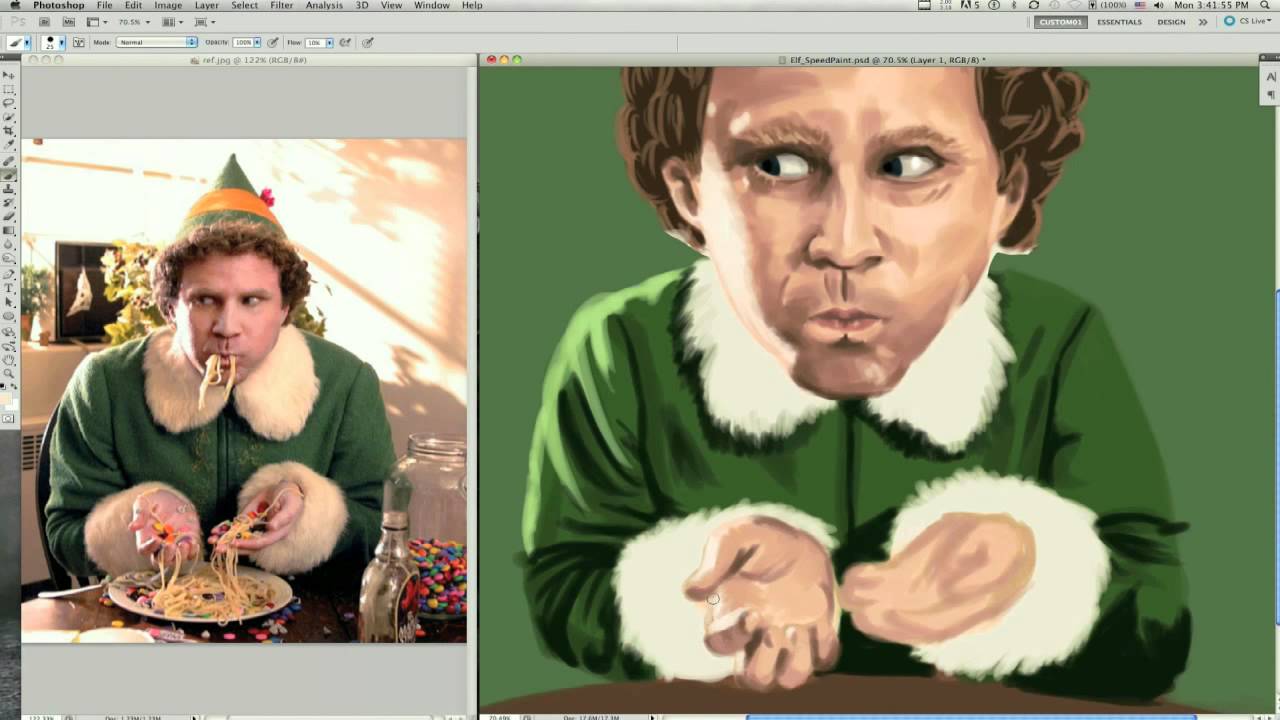1280x720 pixels.
Task: Click CS Live circular icon
Action: click(x=1229, y=21)
